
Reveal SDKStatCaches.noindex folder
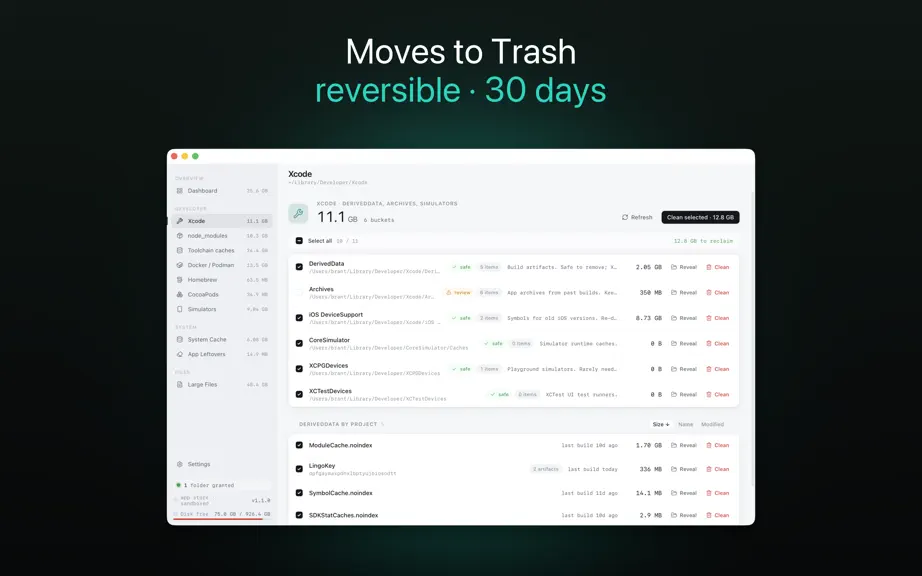coord(684,515)
